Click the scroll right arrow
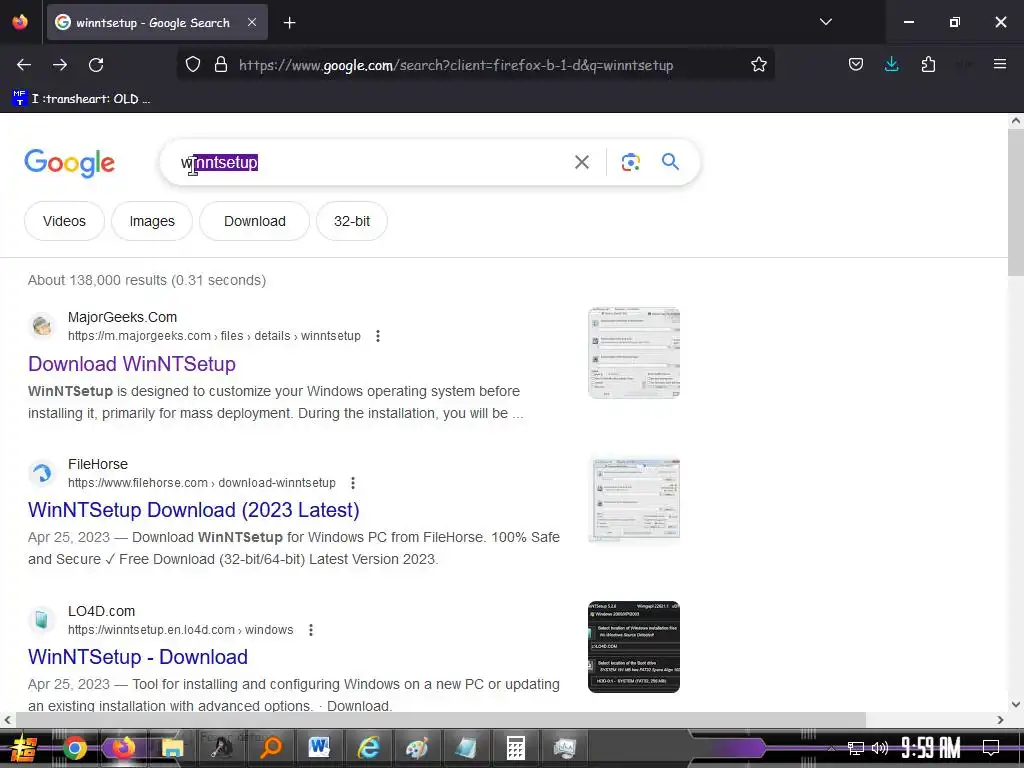 point(1000,720)
